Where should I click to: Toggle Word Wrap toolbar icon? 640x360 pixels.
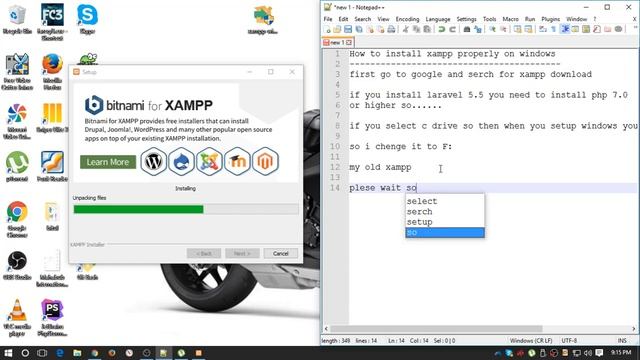coord(542,29)
